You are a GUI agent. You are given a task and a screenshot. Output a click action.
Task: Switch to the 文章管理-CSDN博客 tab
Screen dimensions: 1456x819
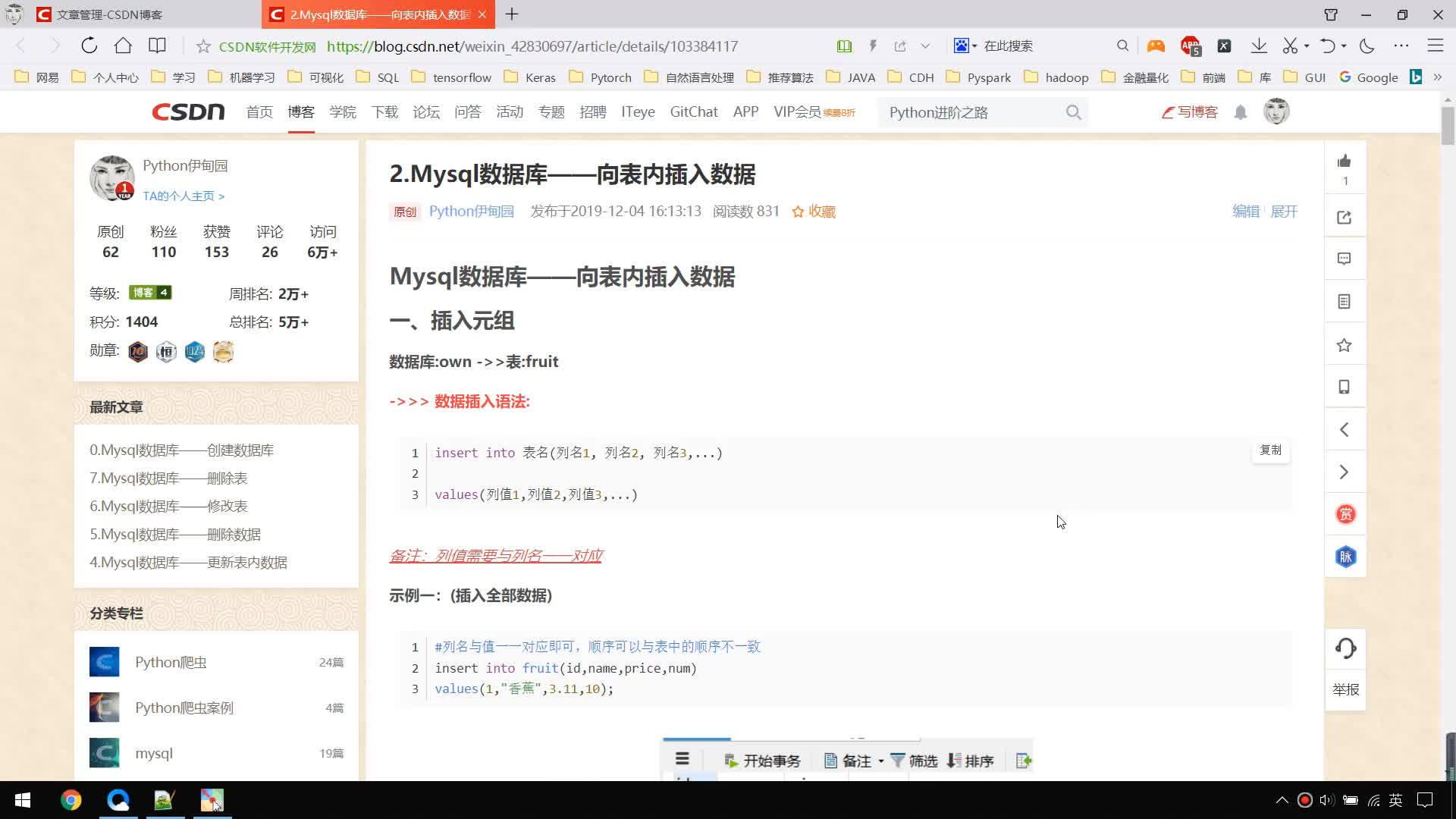[110, 14]
